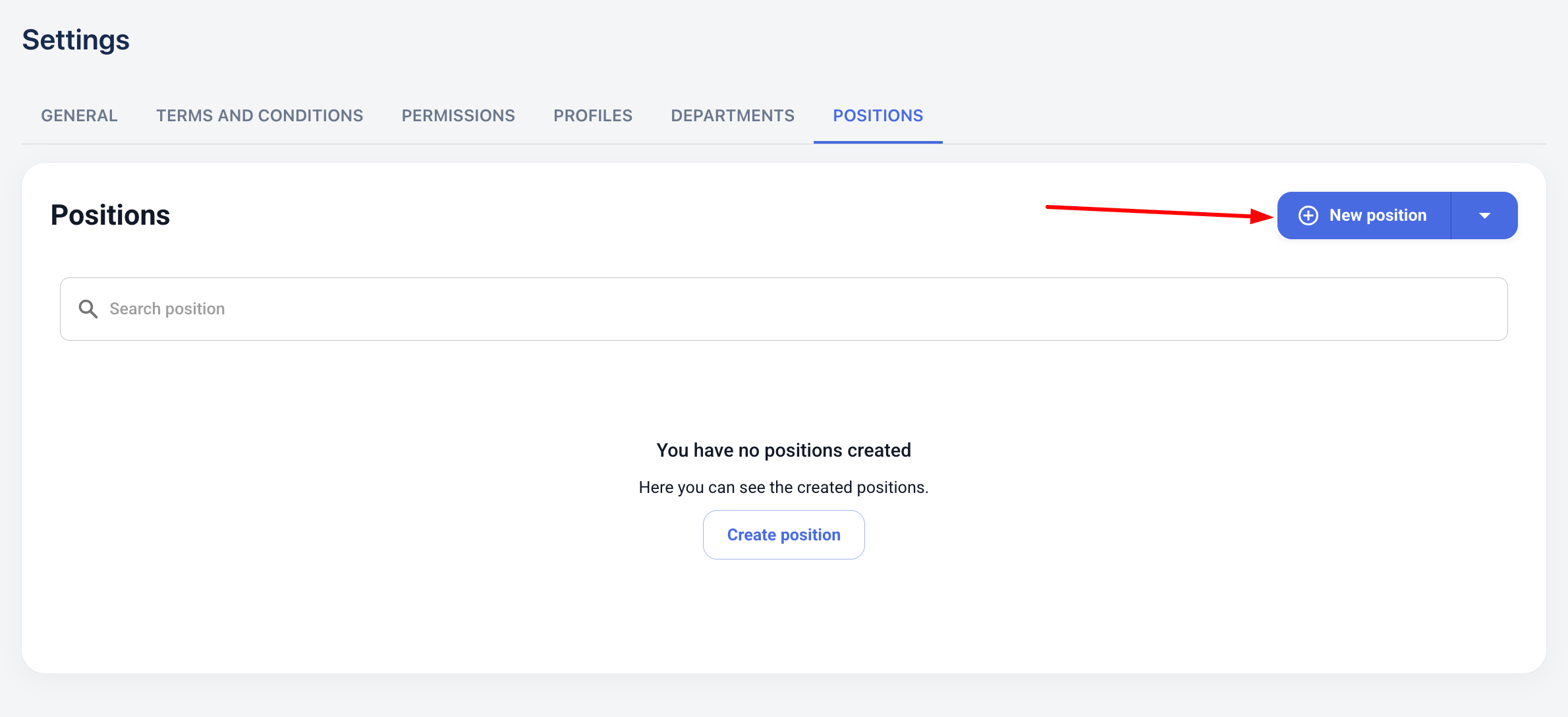Open the TERMS AND CONDITIONS tab
This screenshot has height=717, width=1568.
coord(260,115)
